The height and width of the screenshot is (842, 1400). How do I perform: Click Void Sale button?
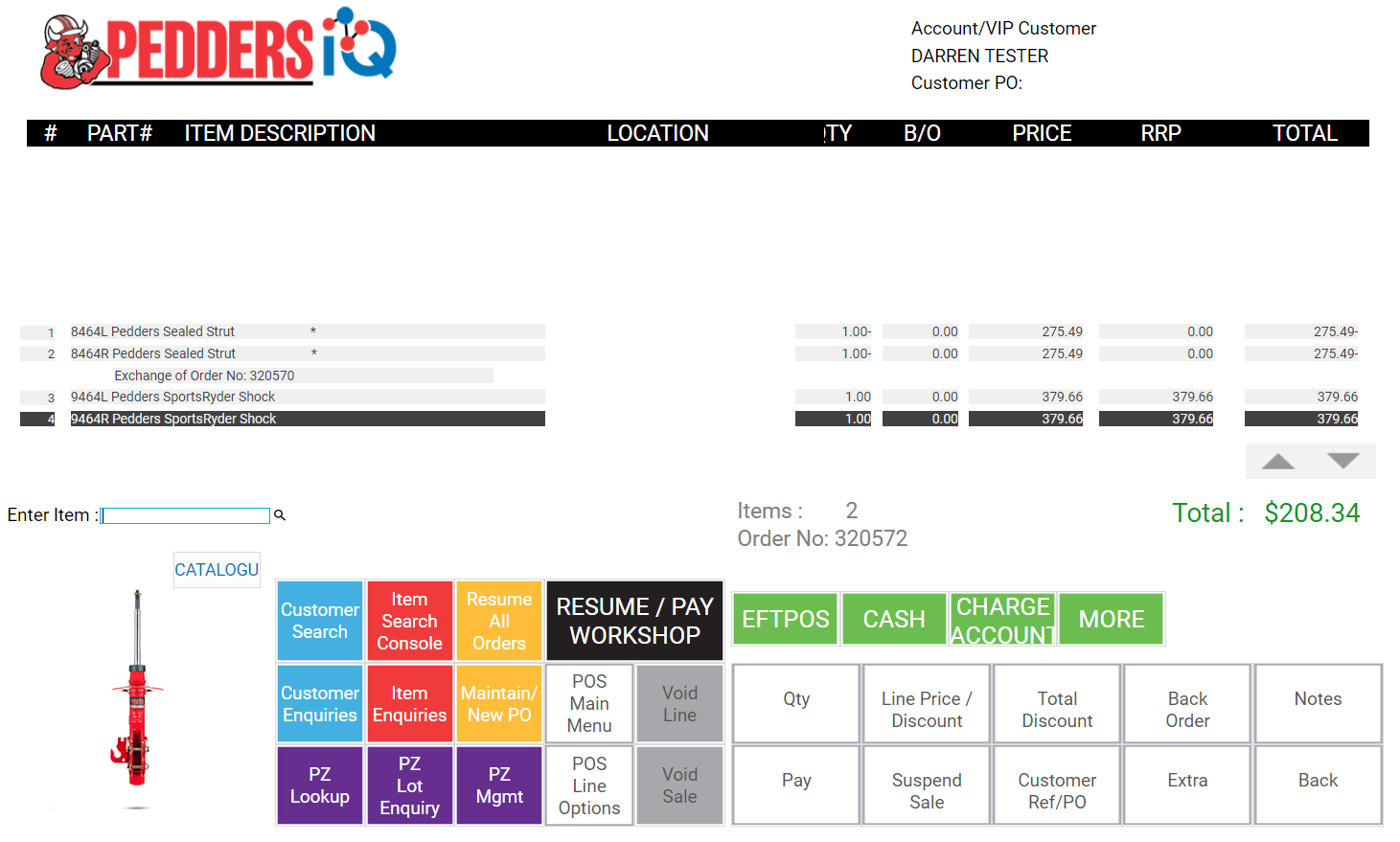pos(679,785)
